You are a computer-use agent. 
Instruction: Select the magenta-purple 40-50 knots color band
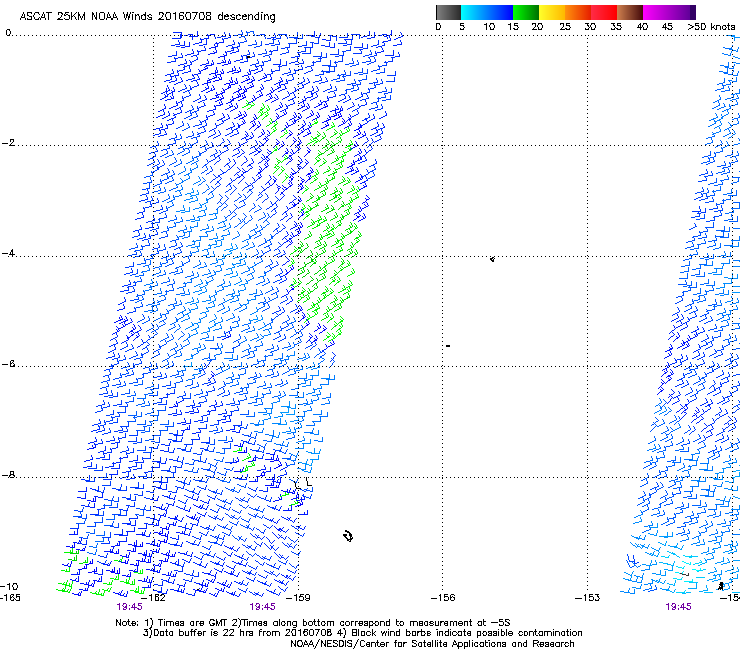[669, 12]
